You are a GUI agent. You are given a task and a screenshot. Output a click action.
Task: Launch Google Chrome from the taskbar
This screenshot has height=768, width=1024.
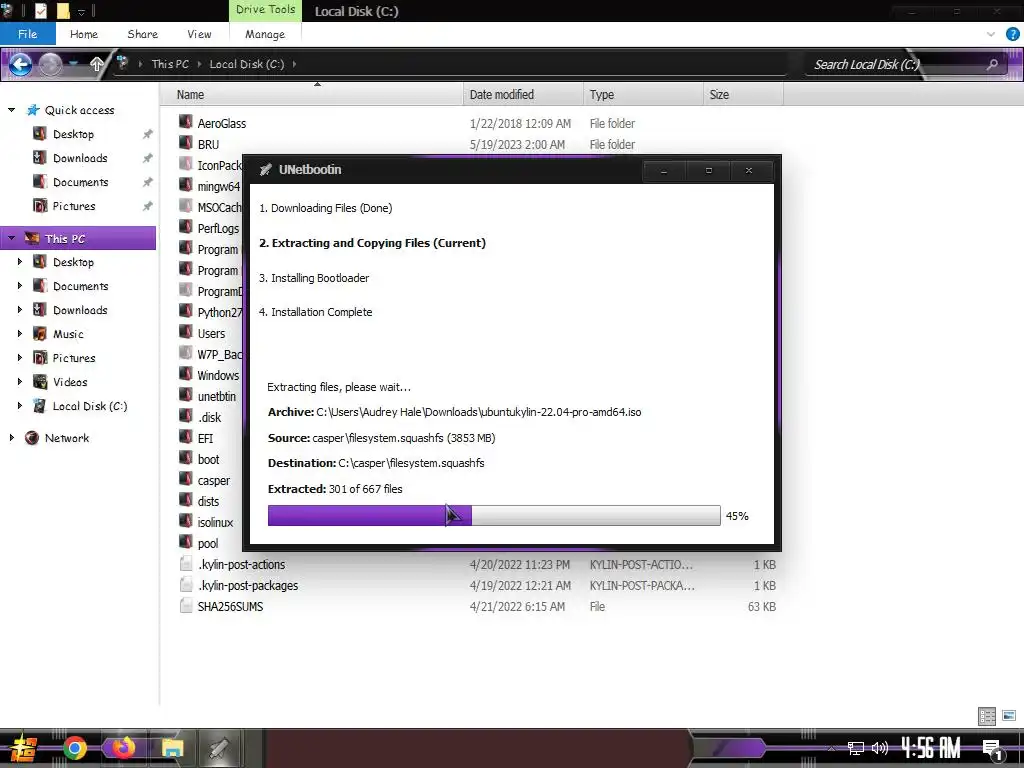74,748
